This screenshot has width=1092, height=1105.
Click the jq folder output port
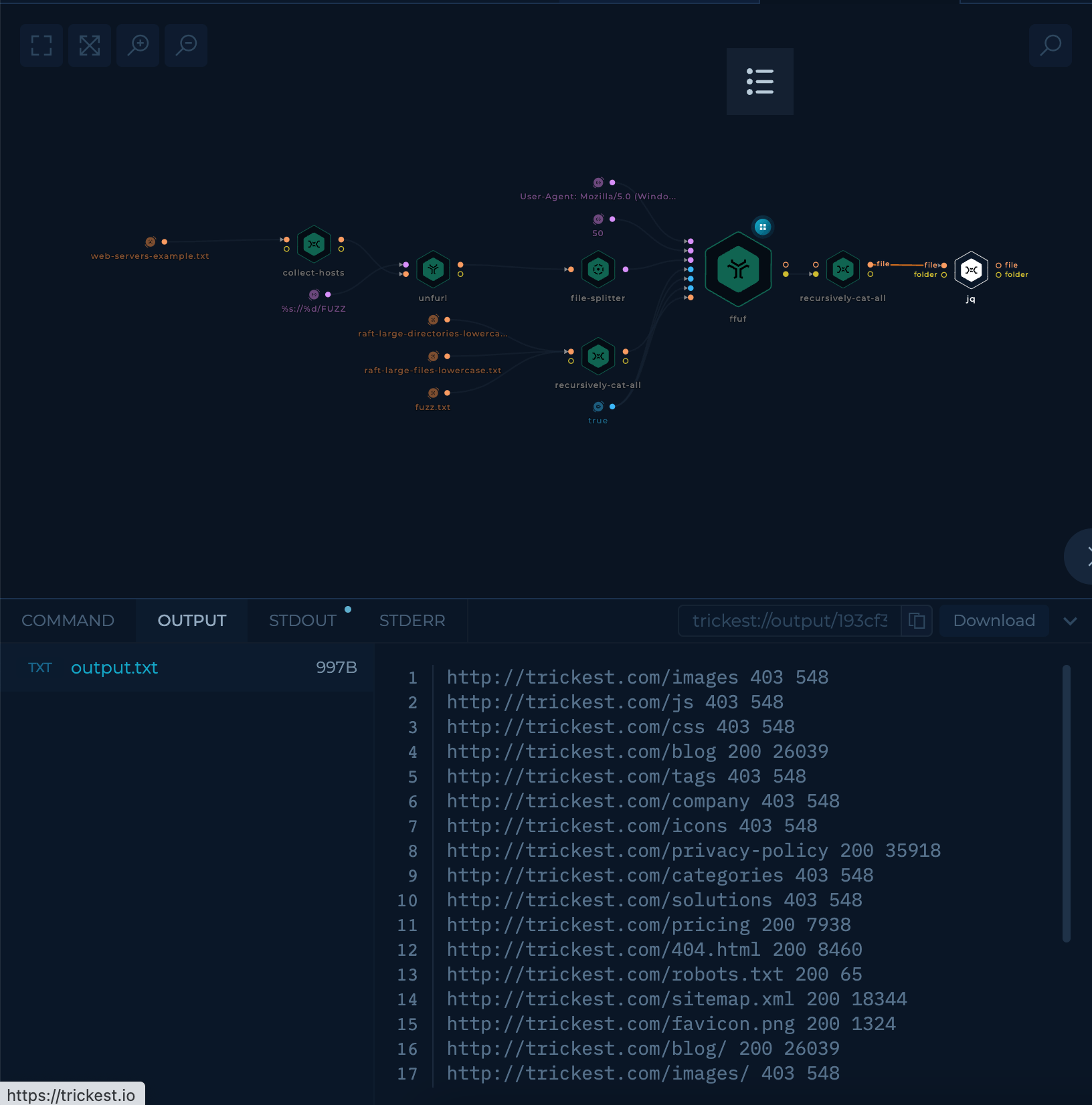pos(998,275)
